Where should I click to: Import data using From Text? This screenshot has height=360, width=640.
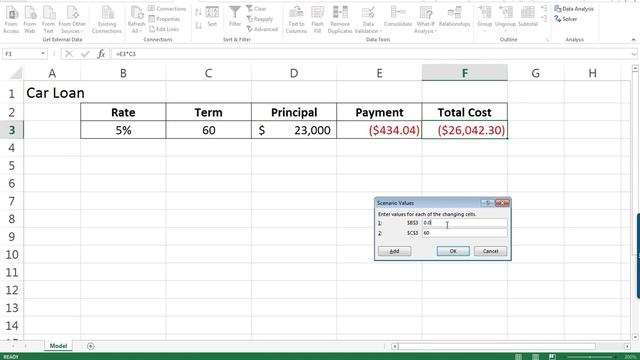click(48, 20)
